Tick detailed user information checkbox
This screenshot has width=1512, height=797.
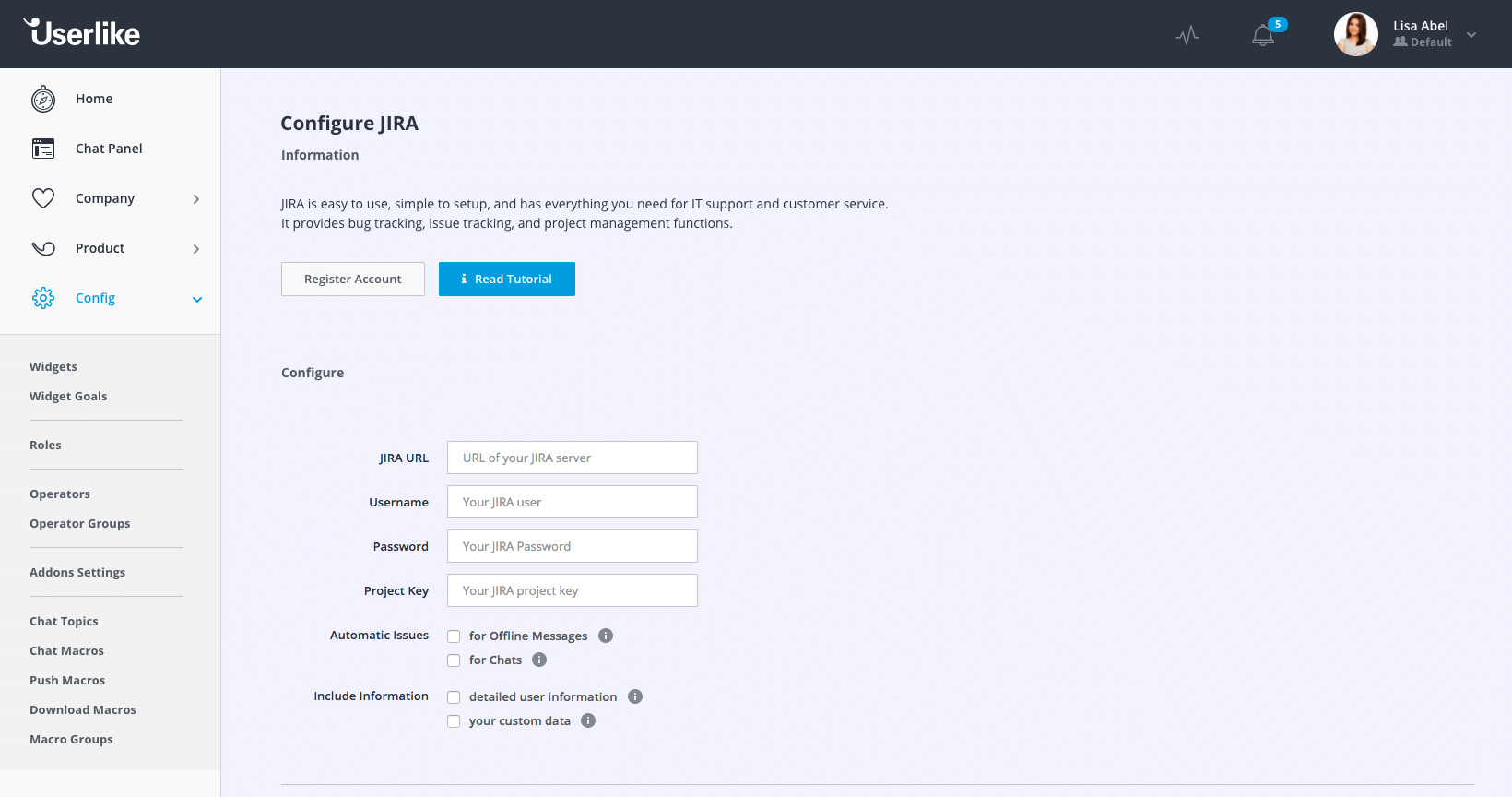454,697
